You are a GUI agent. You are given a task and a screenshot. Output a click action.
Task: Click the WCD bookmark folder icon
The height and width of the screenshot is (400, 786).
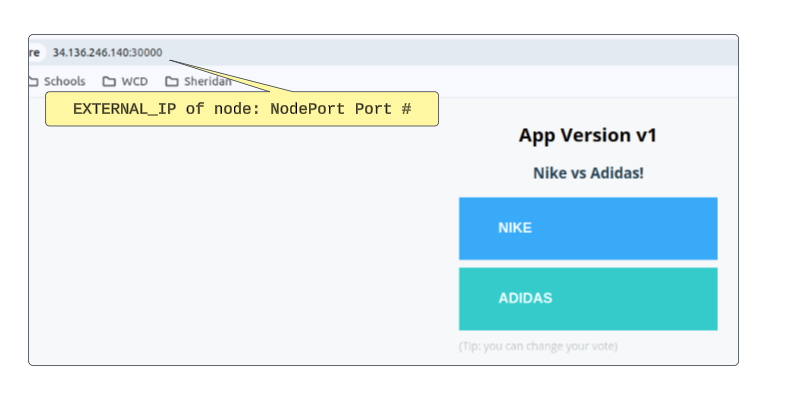pyautogui.click(x=109, y=82)
